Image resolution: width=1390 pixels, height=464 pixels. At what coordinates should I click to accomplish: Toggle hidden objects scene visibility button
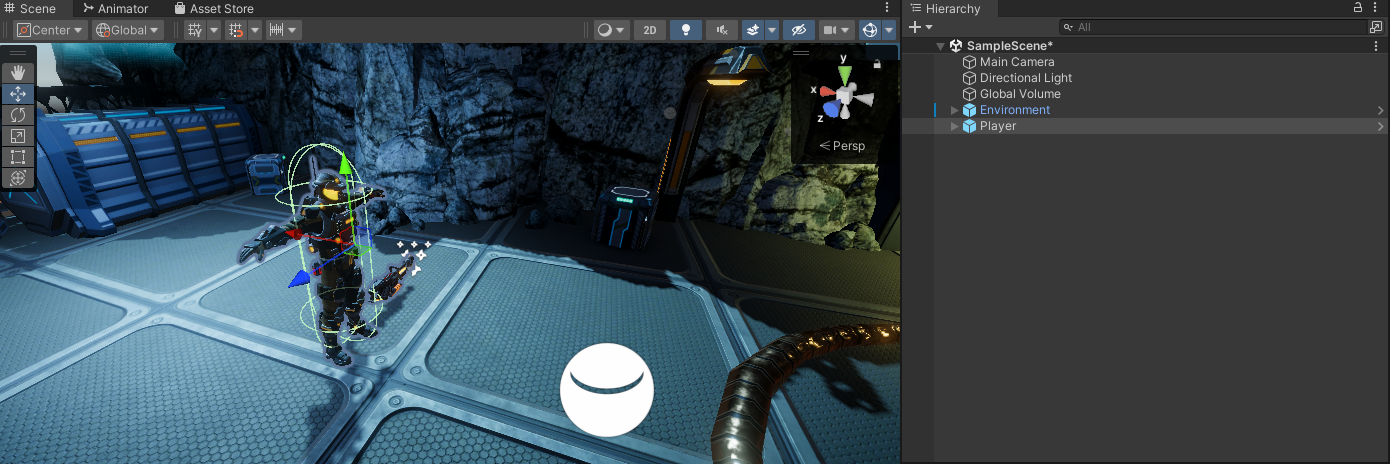pyautogui.click(x=797, y=30)
